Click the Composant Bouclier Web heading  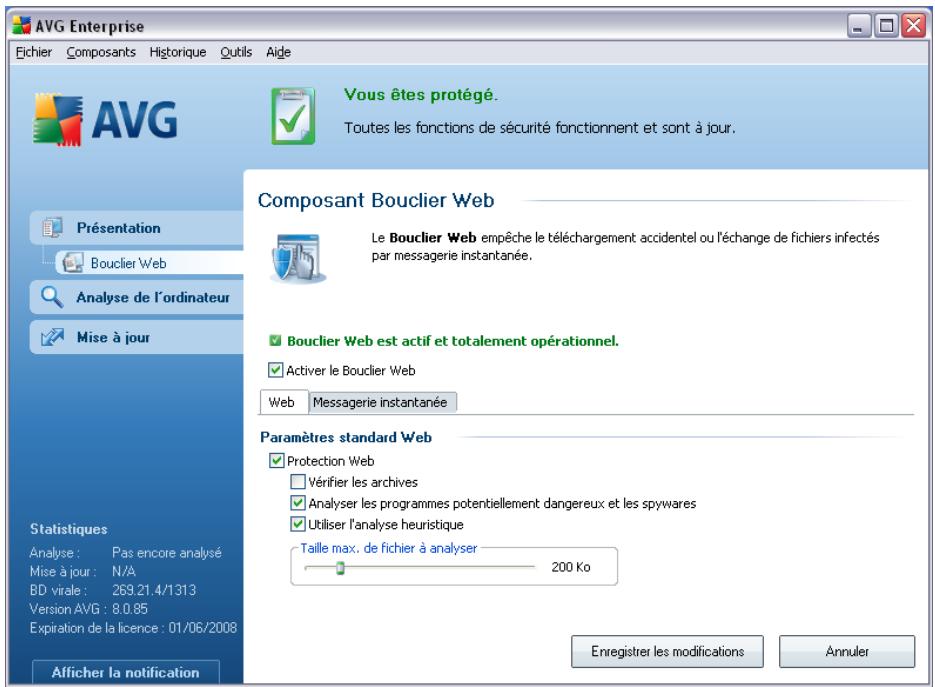coord(376,200)
